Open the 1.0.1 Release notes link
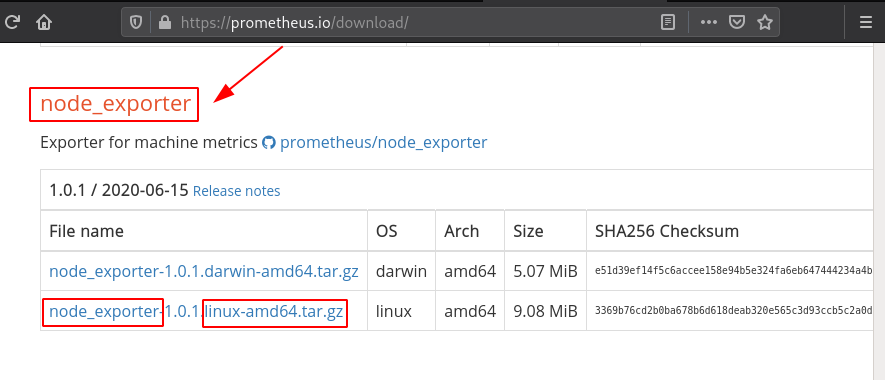 (x=236, y=191)
